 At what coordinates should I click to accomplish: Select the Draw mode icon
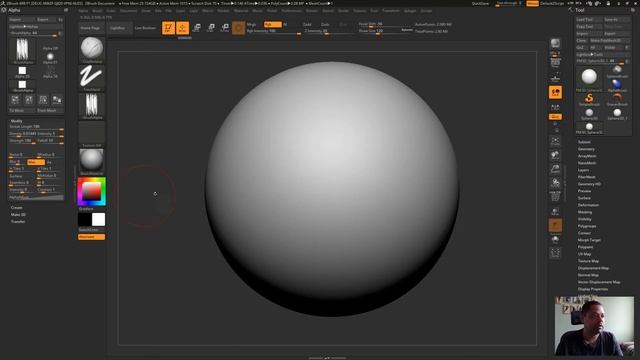pyautogui.click(x=182, y=28)
